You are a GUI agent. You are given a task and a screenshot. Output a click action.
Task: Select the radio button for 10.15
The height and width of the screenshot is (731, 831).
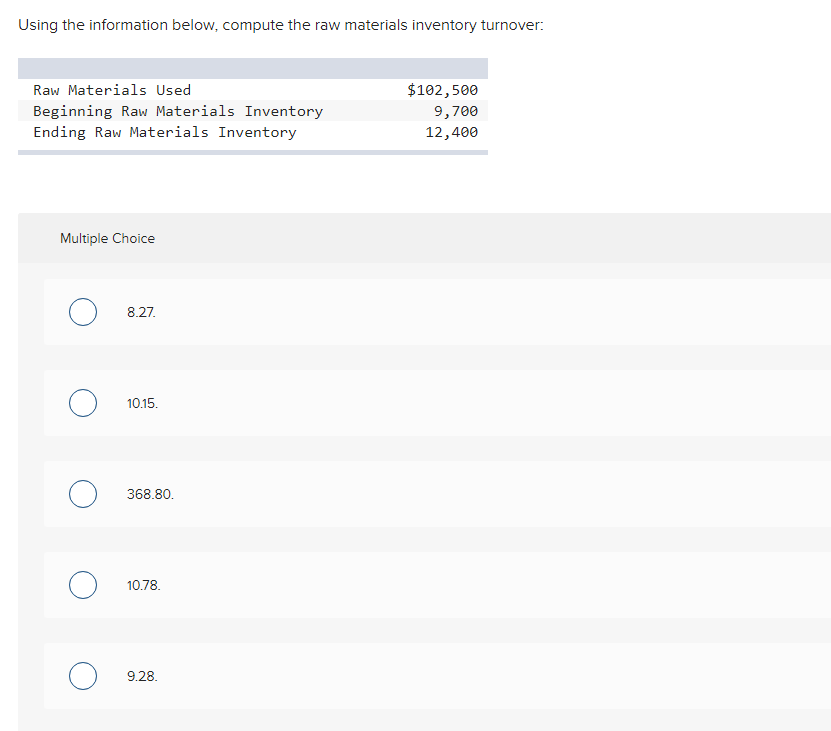tap(83, 403)
